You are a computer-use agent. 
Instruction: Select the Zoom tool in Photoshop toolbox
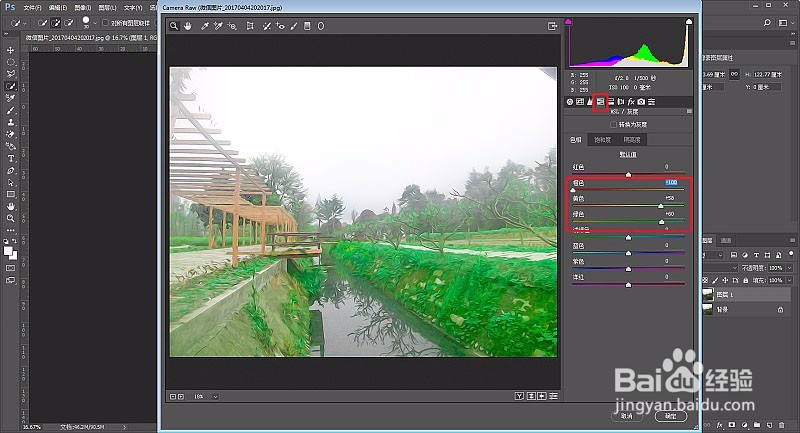coord(10,218)
